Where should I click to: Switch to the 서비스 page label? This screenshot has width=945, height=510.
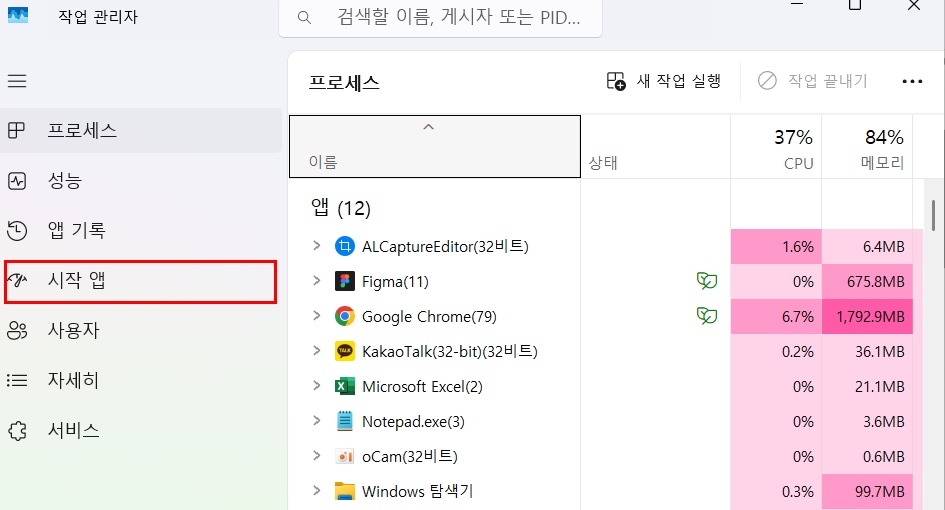tap(74, 430)
